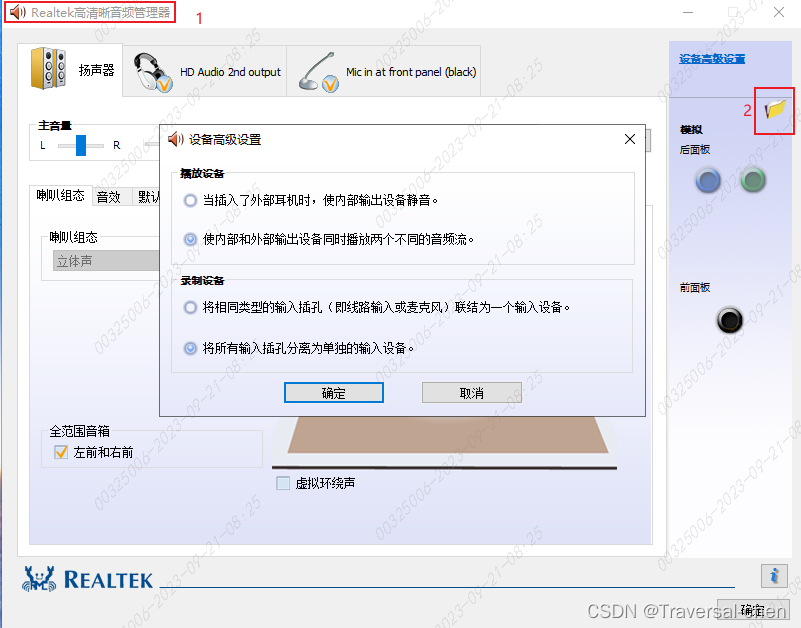Open the 默认 format sub-tab
Screen dimensions: 801x628
point(148,197)
